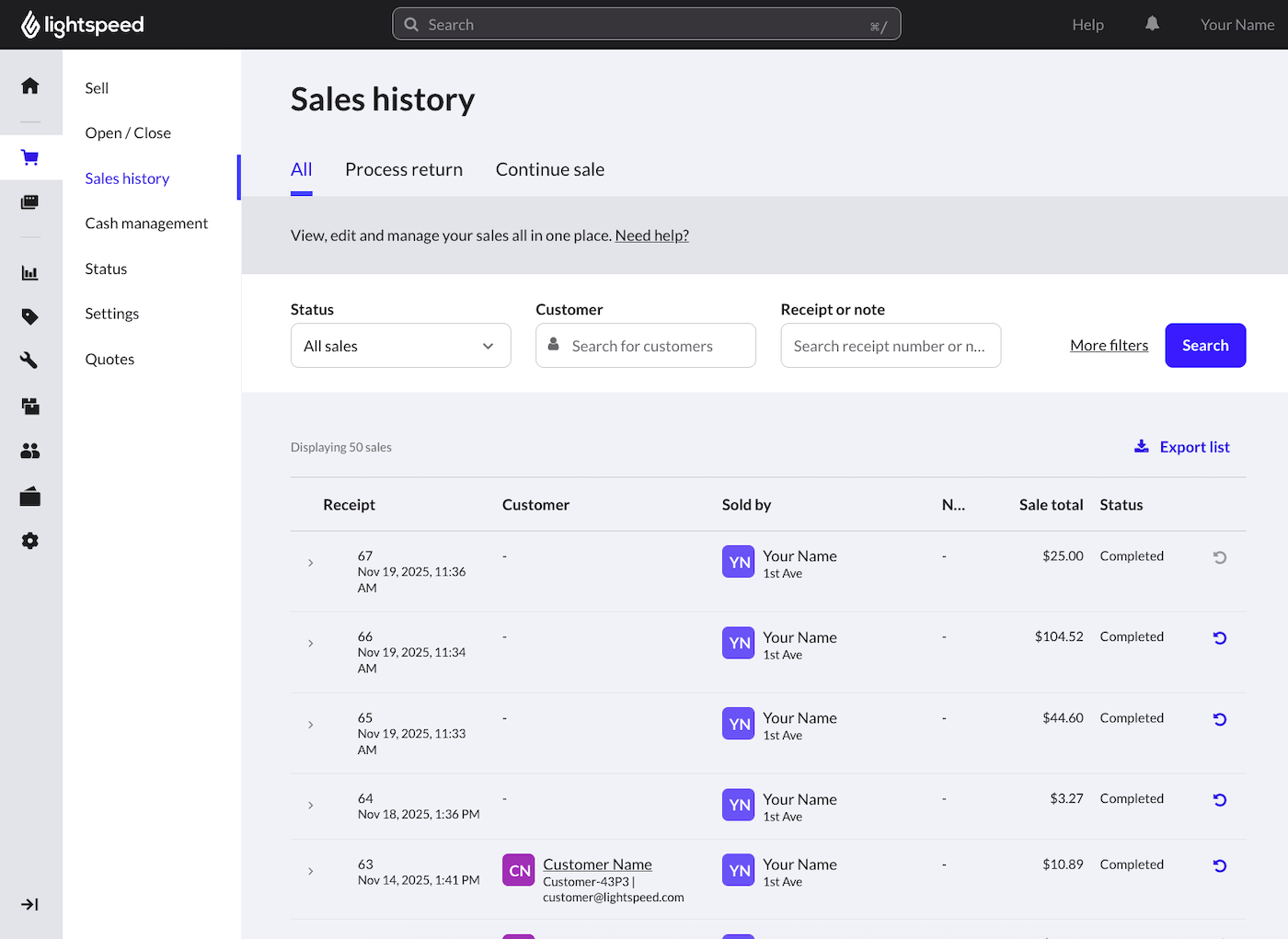The width and height of the screenshot is (1288, 939).
Task: Open the Setup gear icon in the sidebar
Action: click(30, 541)
